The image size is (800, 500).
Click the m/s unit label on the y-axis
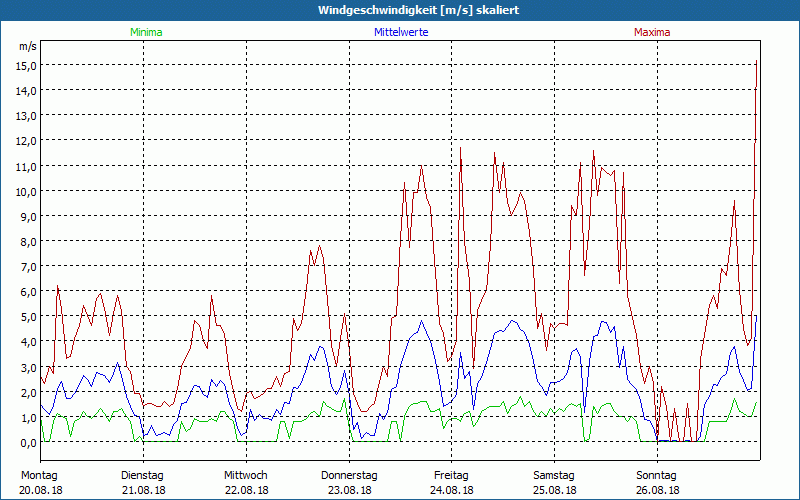click(27, 46)
